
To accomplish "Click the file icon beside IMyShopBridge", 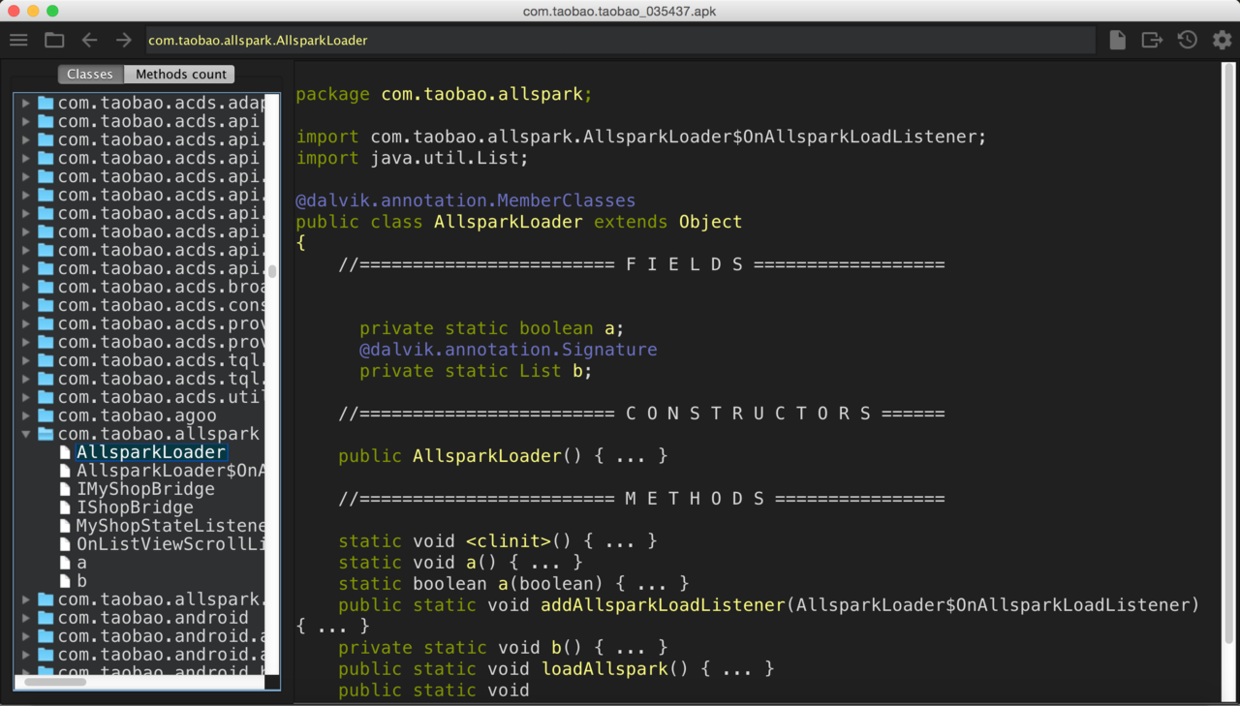I will 66,489.
